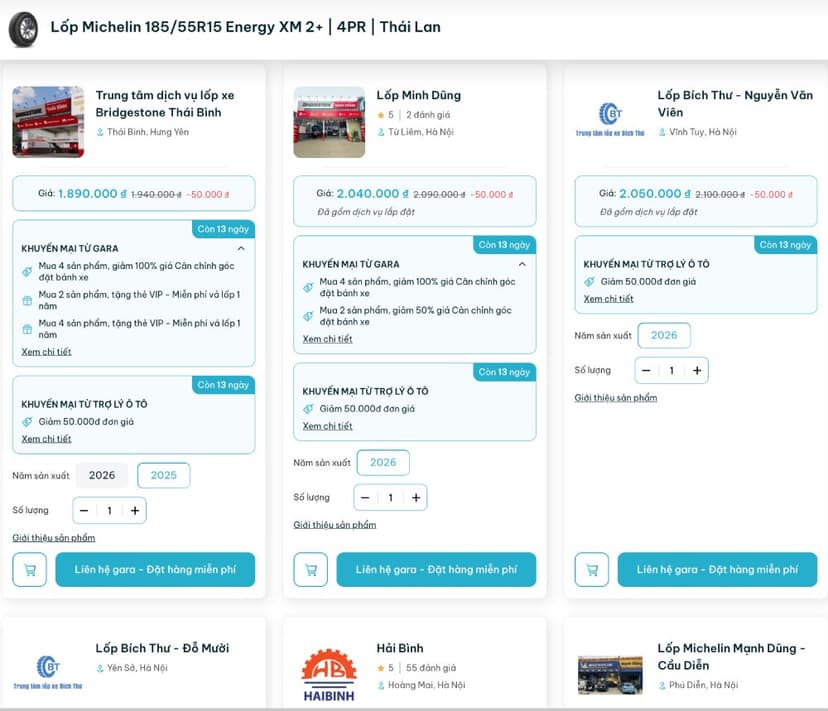
Task: Open shop title Lốp Minh Dũng
Action: click(x=419, y=95)
